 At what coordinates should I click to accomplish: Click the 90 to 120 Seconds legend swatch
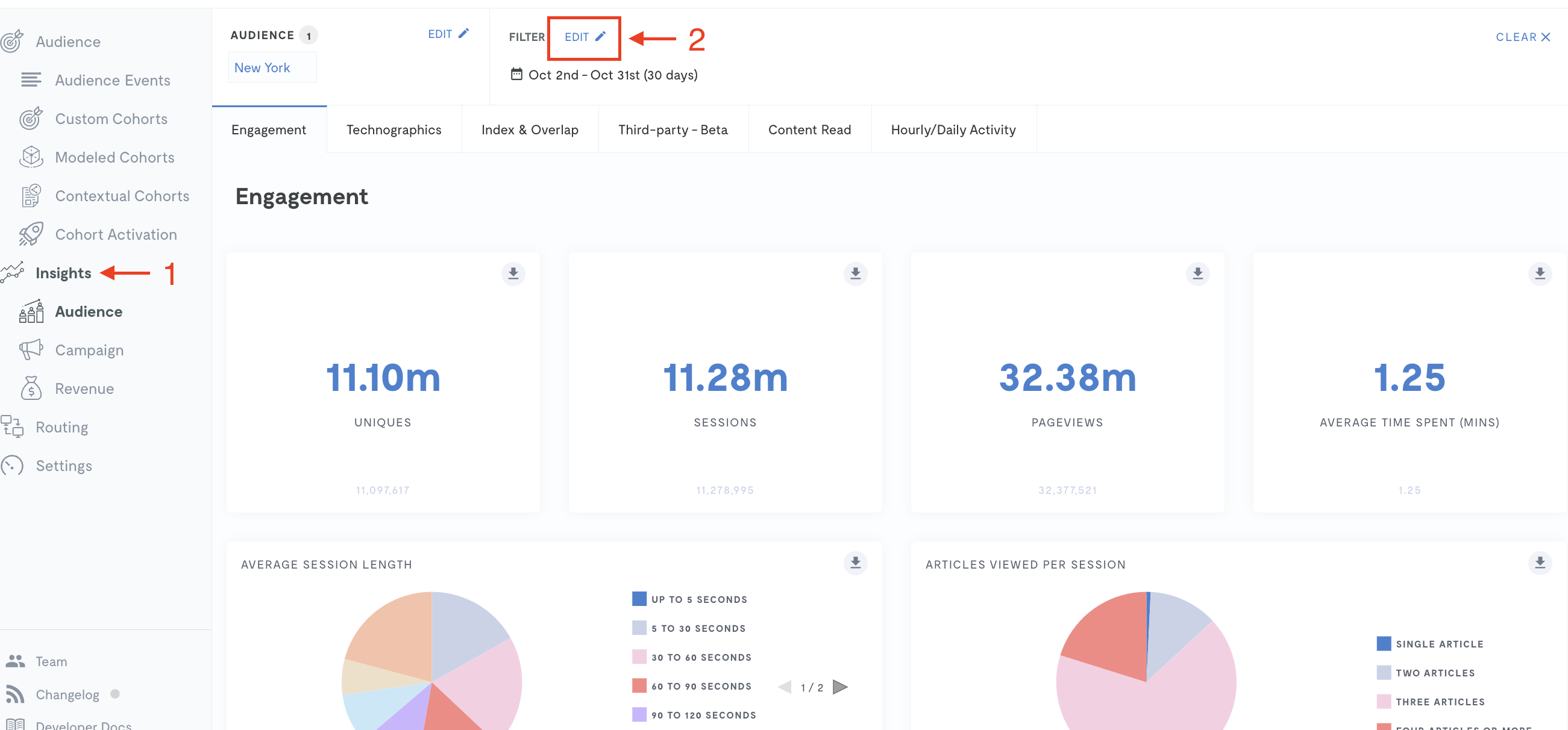pos(639,714)
